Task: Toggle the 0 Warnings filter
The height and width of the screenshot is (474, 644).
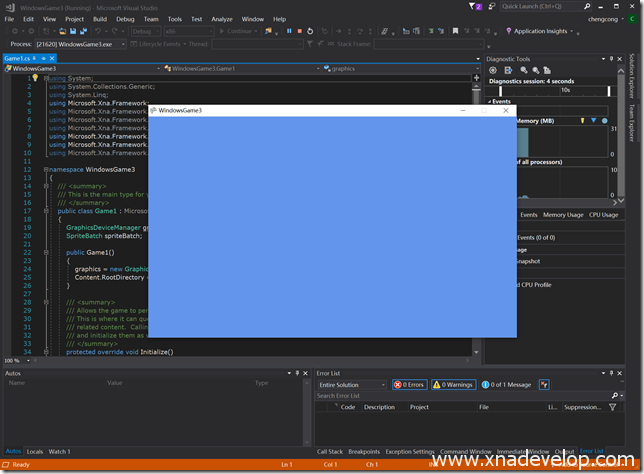Action: click(x=453, y=384)
